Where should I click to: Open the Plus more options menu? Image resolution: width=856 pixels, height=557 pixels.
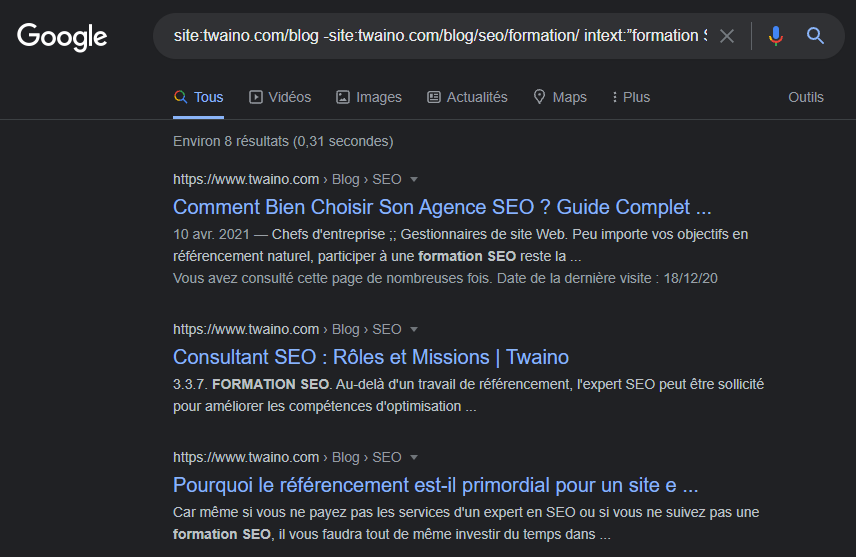[631, 97]
